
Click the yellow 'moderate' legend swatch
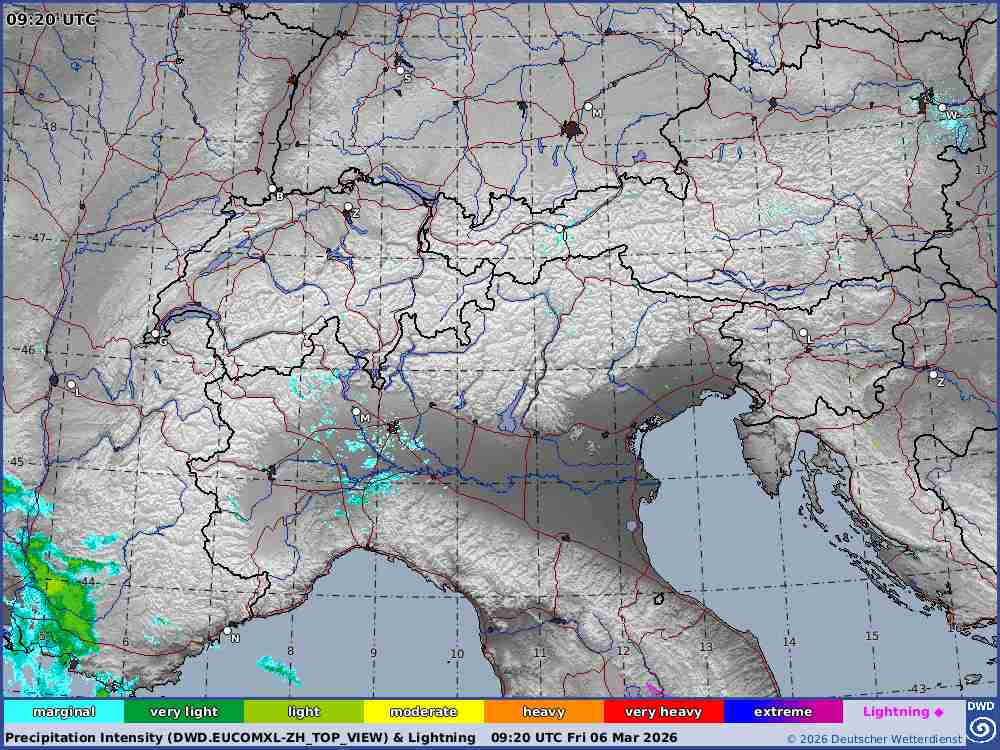point(423,712)
